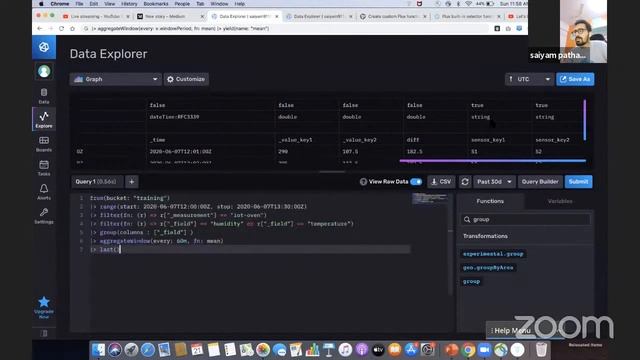The height and width of the screenshot is (360, 640).
Task: Click the 182.5 cell in diff column
Action: [414, 151]
